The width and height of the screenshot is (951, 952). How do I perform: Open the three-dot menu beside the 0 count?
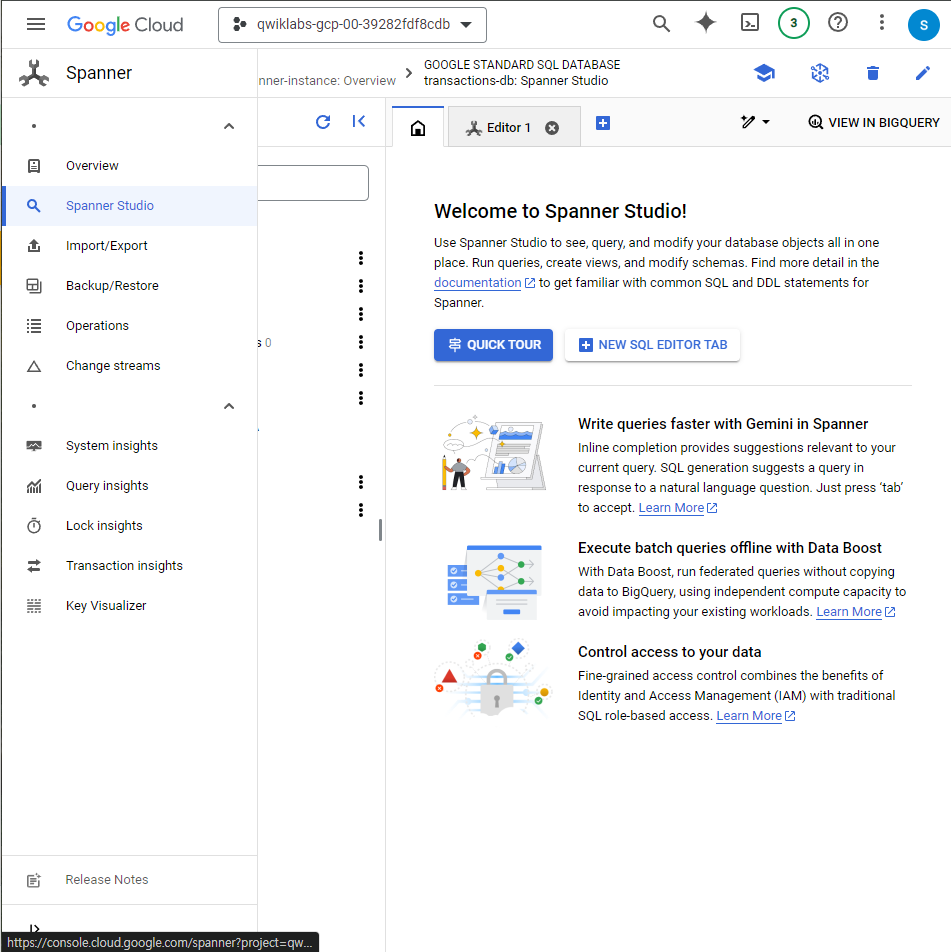pos(361,342)
